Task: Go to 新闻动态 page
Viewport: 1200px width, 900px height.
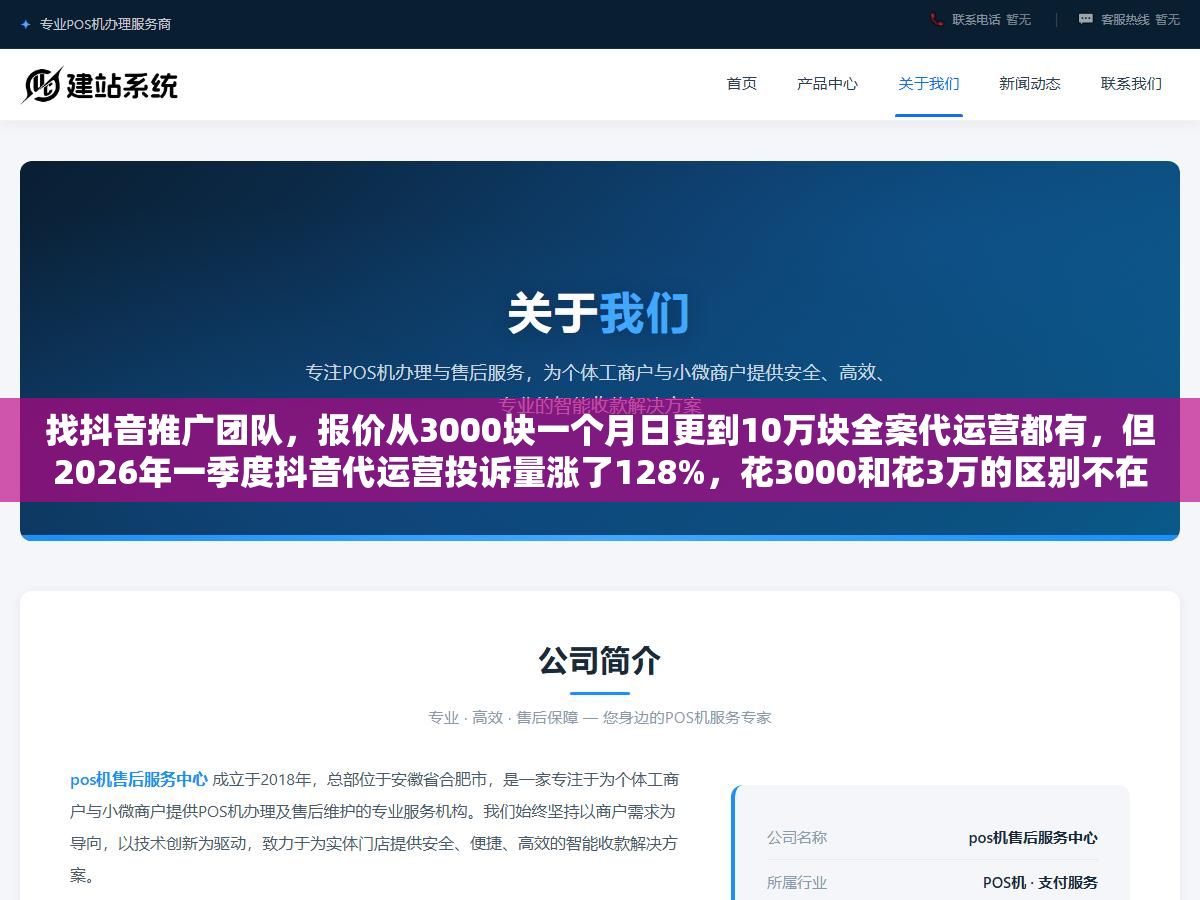Action: point(1030,84)
